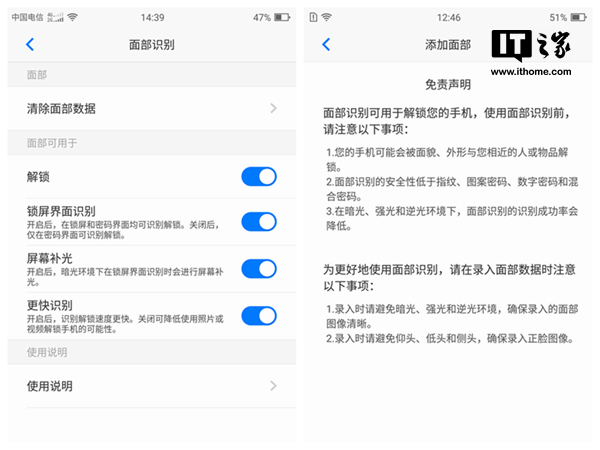Tap the 锁屏界面识别 option title
This screenshot has height=450, width=600.
click(61, 211)
